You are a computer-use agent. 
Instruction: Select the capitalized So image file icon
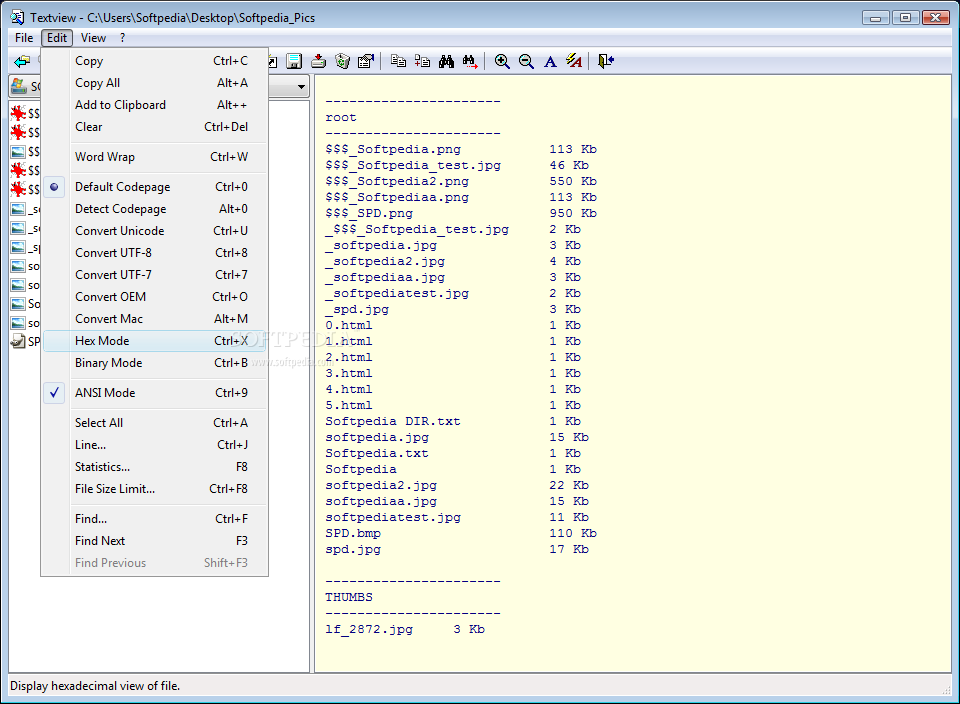point(18,304)
